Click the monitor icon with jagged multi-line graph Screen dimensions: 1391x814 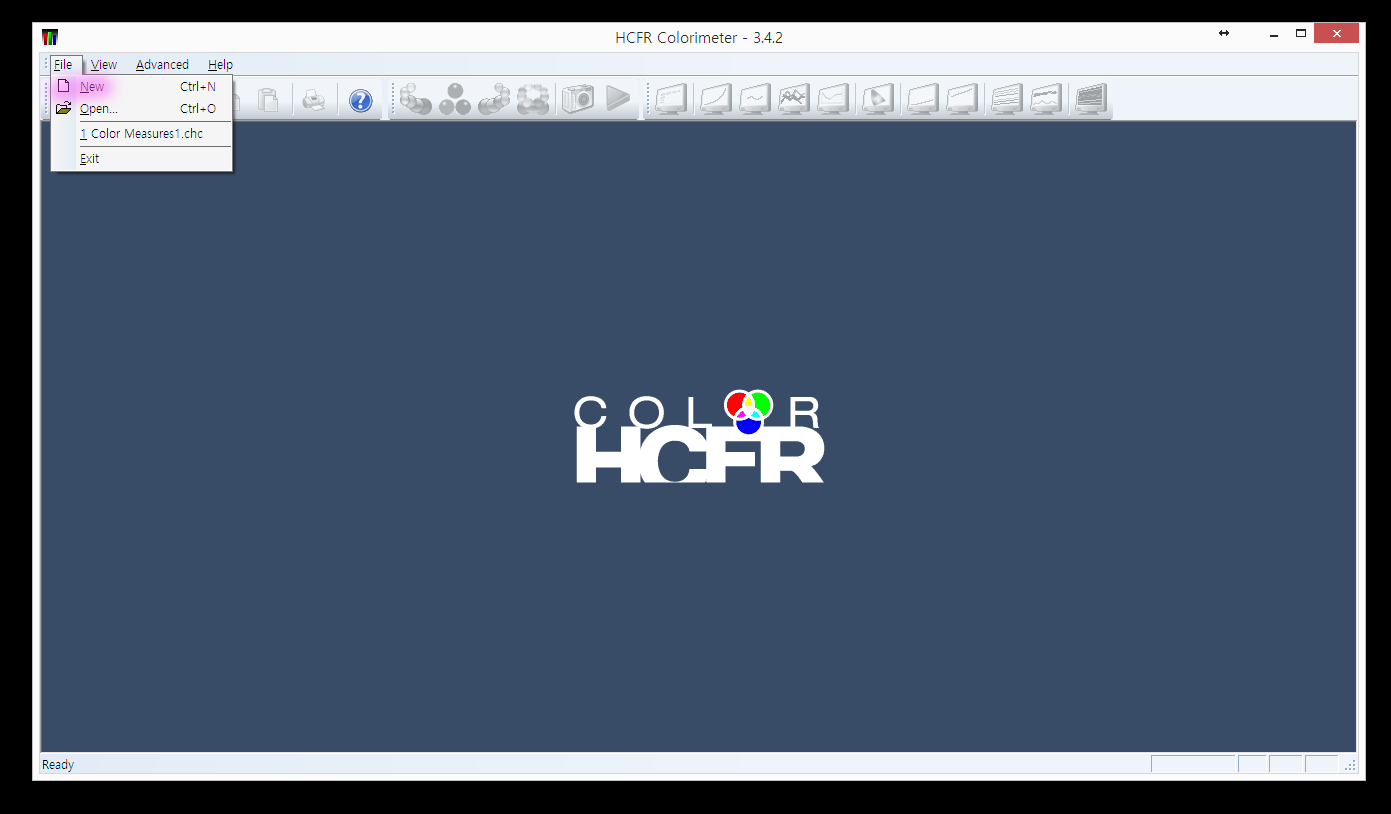click(x=794, y=99)
